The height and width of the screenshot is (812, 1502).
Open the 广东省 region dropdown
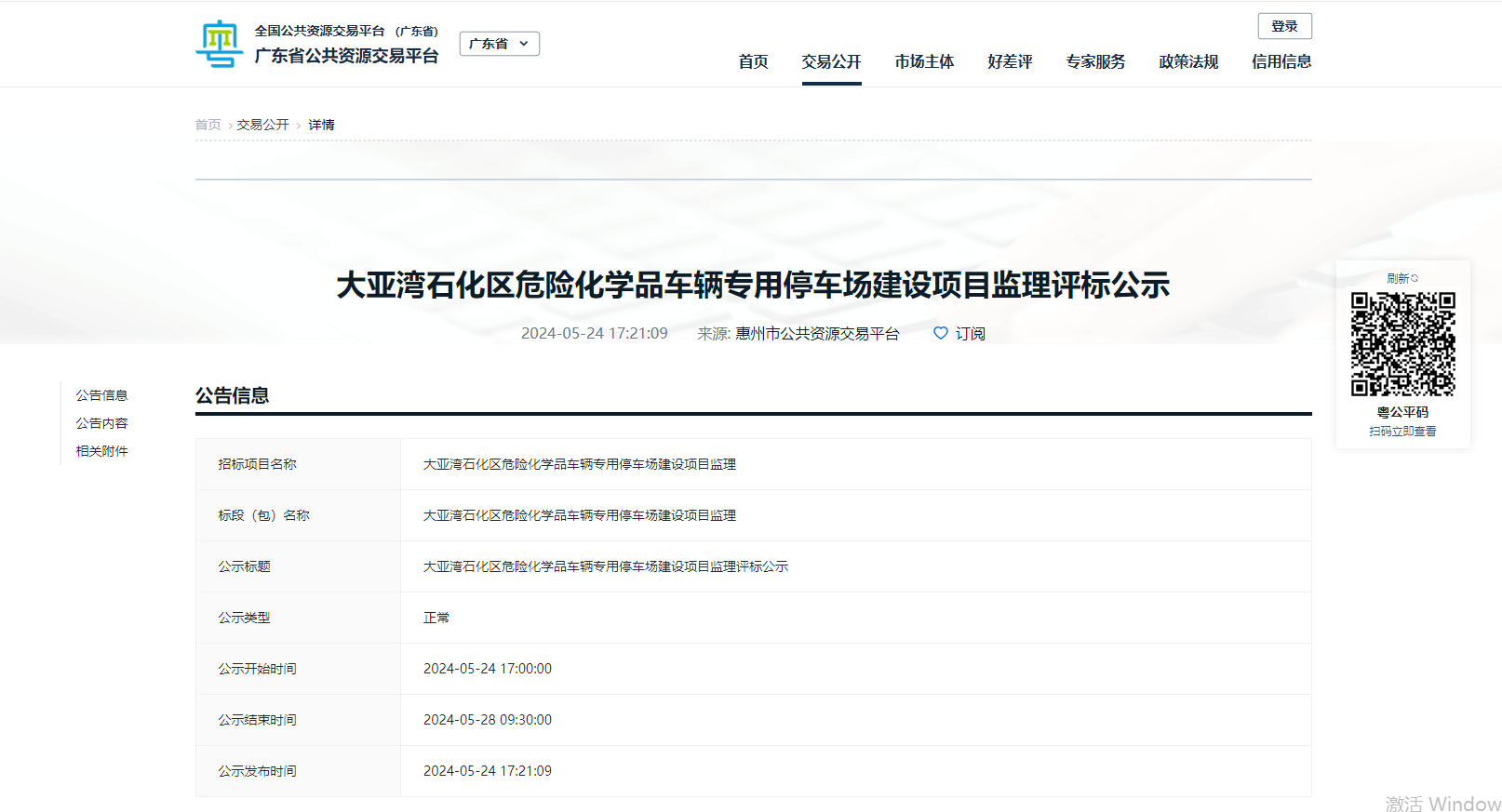499,44
